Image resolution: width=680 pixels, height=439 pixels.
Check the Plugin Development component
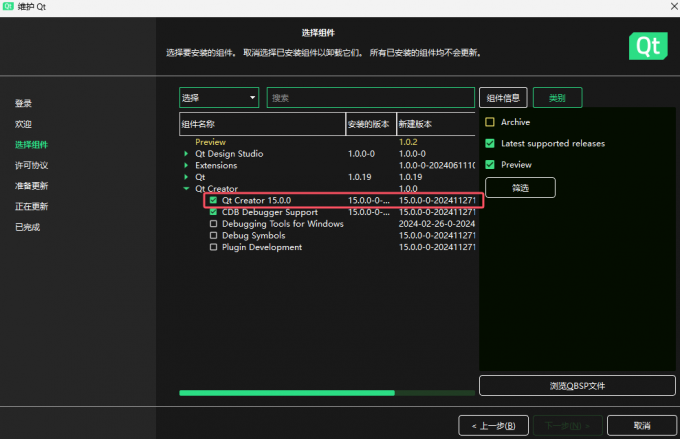click(213, 247)
